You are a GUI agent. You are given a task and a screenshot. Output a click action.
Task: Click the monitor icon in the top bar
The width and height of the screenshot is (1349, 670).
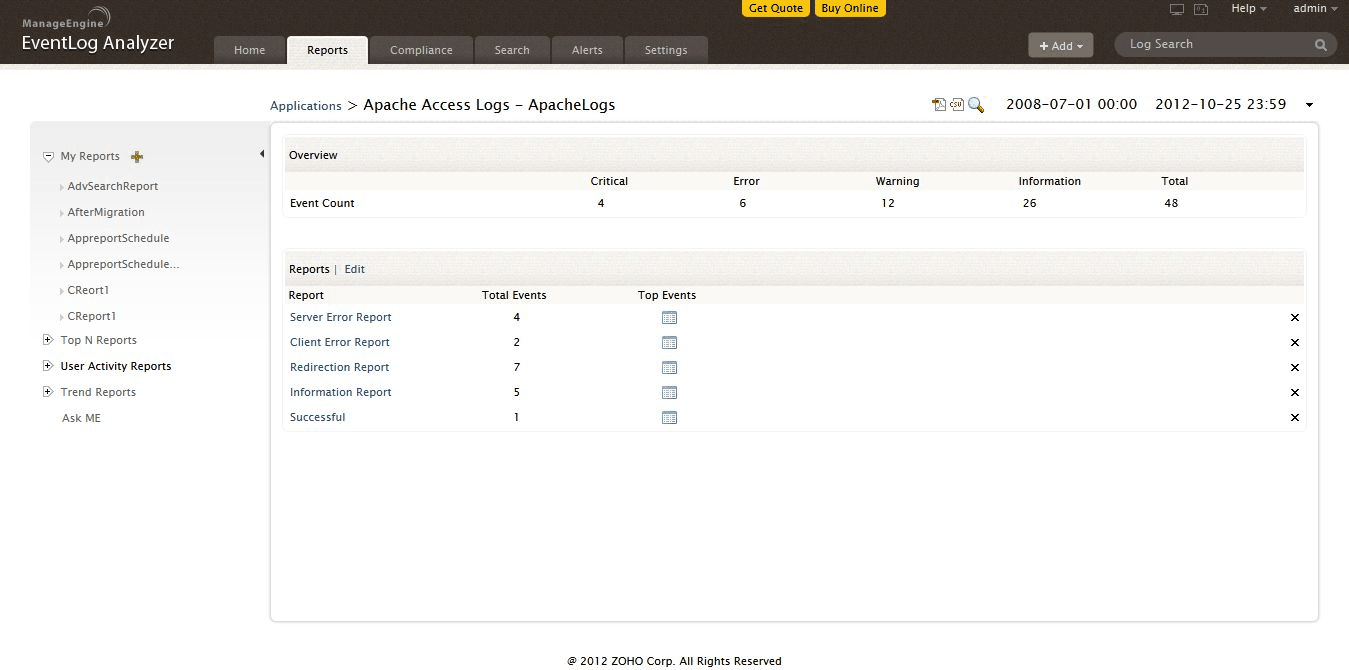coord(1177,9)
